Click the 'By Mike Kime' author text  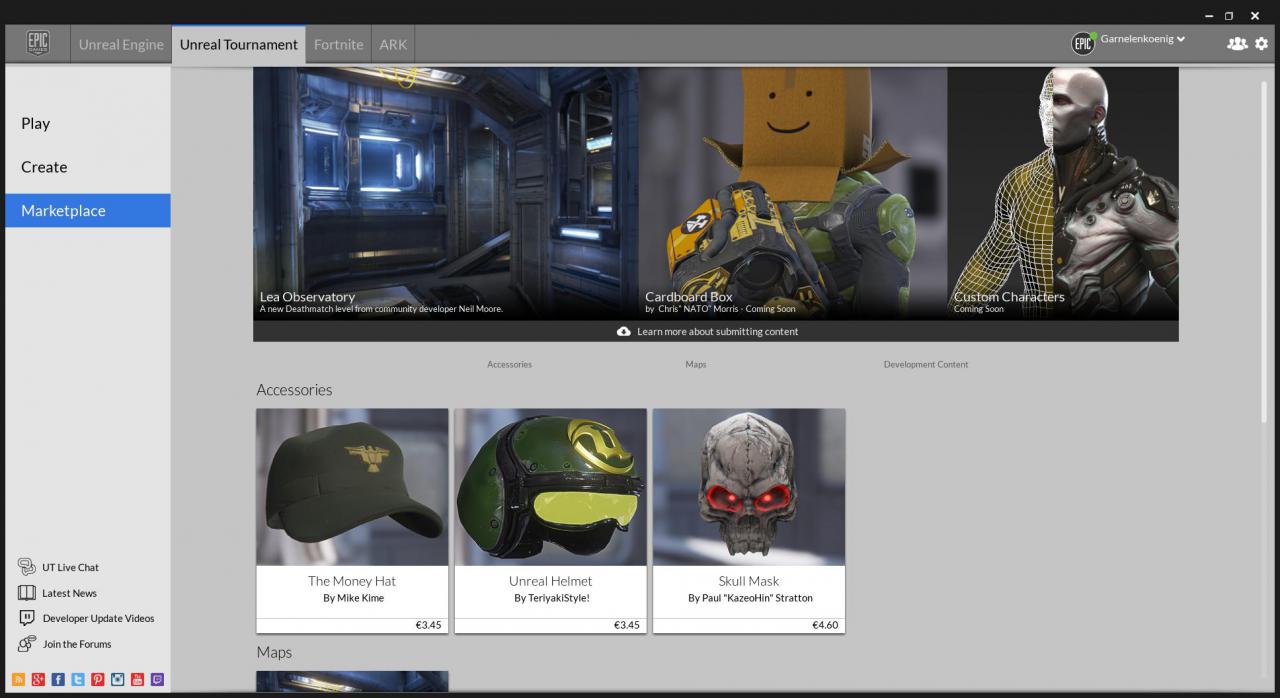(353, 598)
